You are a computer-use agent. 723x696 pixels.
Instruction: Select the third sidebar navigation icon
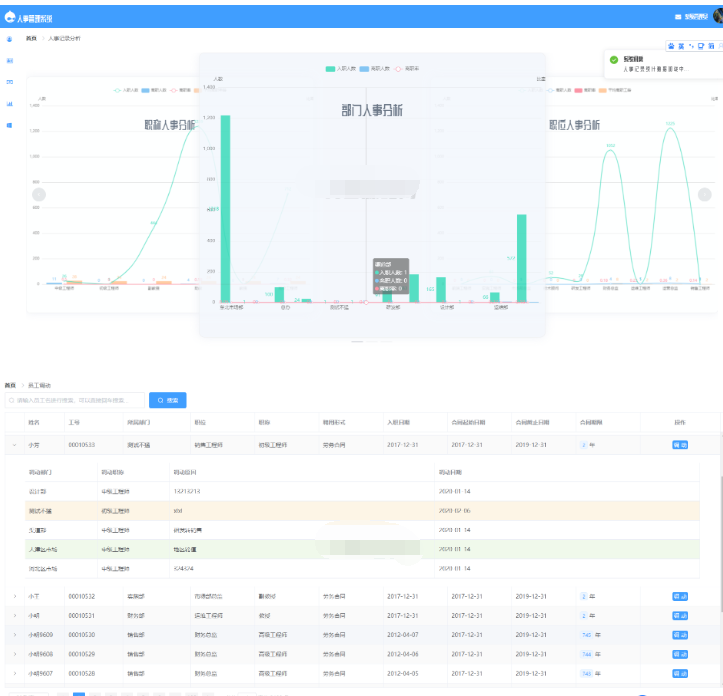point(9,82)
